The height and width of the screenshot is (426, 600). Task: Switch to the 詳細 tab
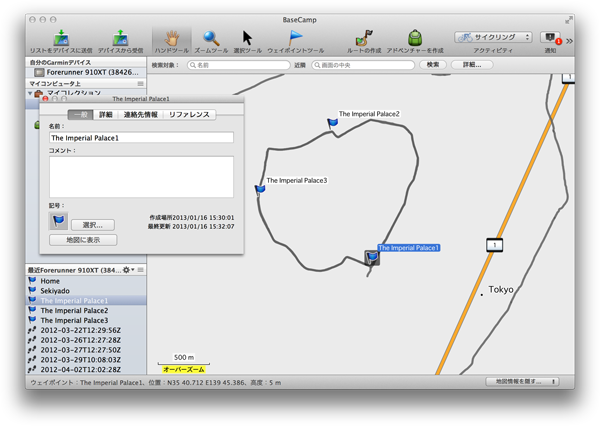click(x=106, y=115)
